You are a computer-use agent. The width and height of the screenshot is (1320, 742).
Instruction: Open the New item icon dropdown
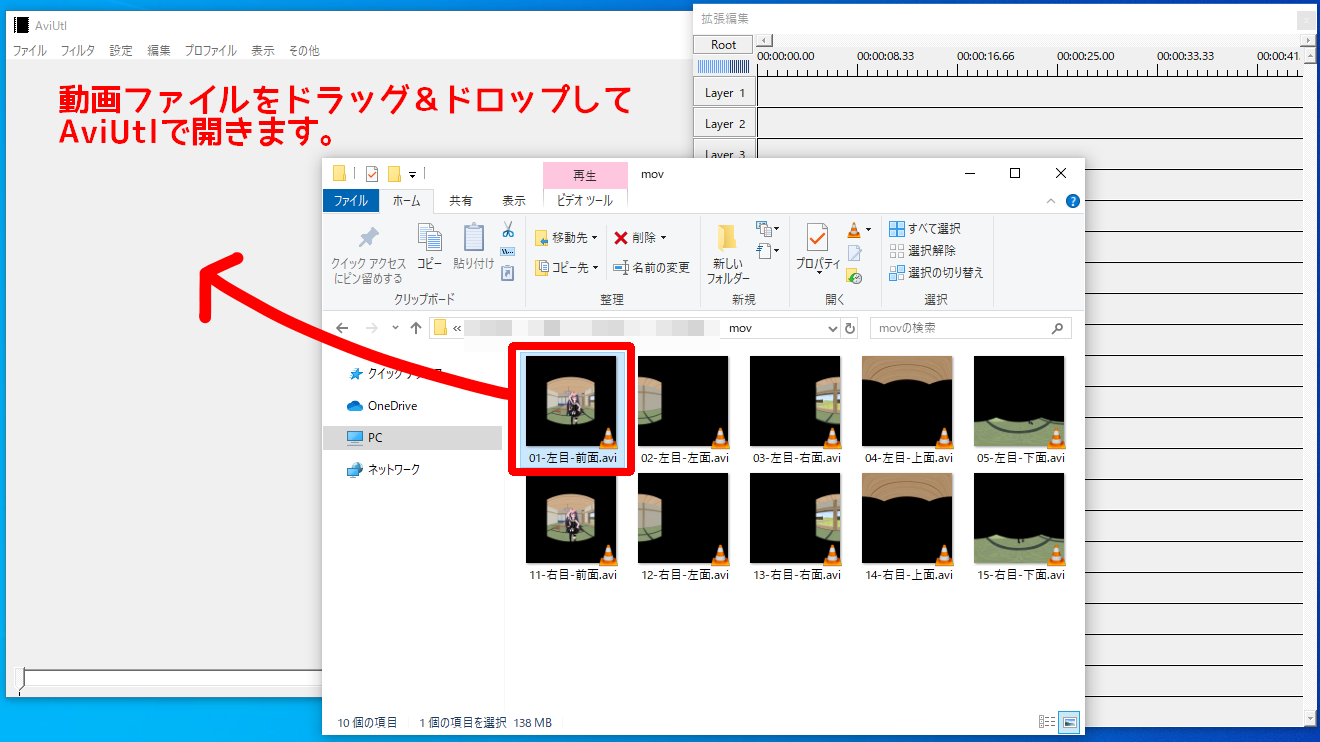pos(768,229)
